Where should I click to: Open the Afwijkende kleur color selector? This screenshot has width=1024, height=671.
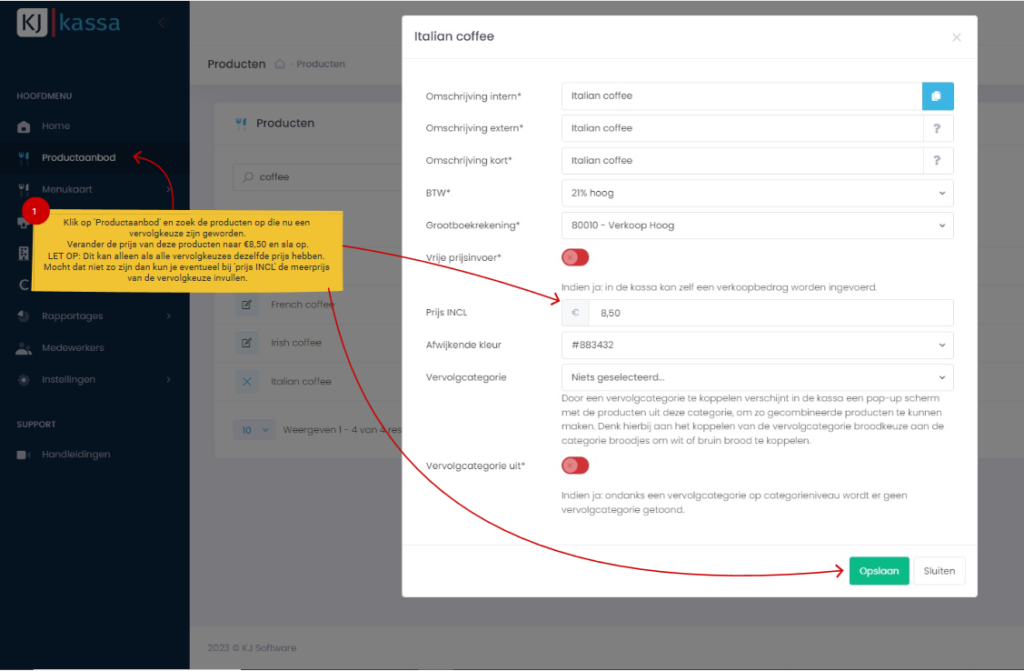(x=757, y=345)
